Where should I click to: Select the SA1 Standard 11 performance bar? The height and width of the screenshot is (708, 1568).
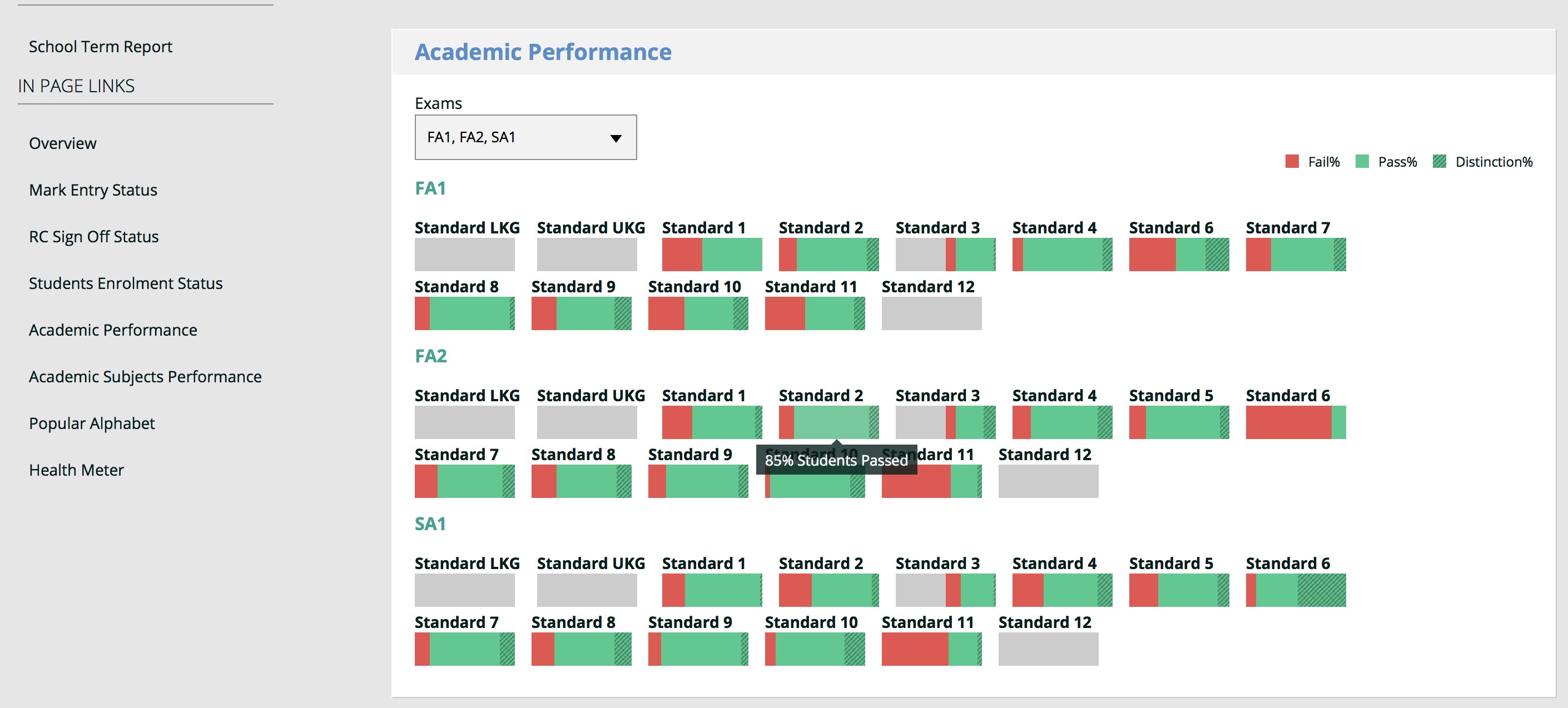[931, 649]
